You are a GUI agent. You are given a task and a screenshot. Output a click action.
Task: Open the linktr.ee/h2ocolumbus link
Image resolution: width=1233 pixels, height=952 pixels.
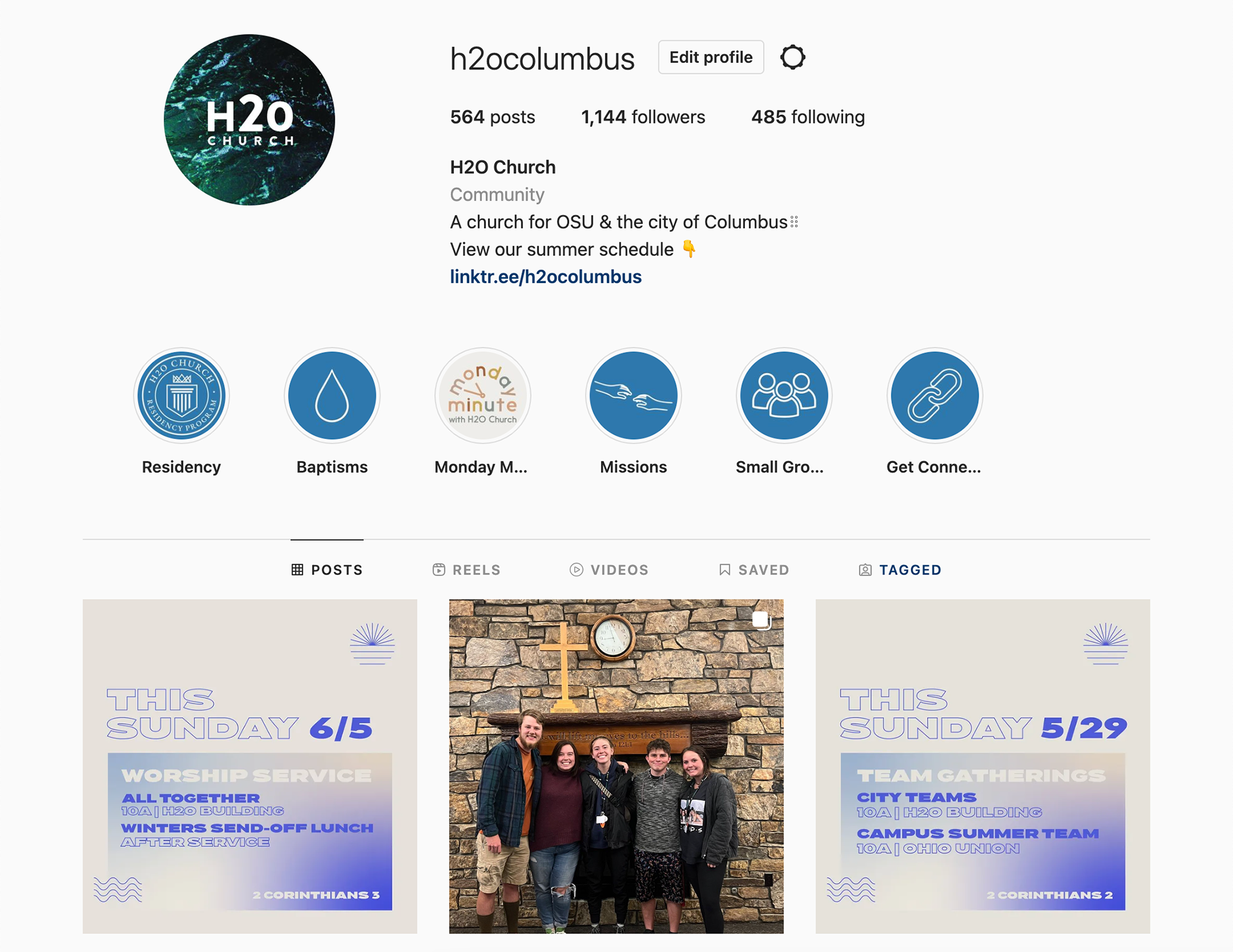(546, 277)
